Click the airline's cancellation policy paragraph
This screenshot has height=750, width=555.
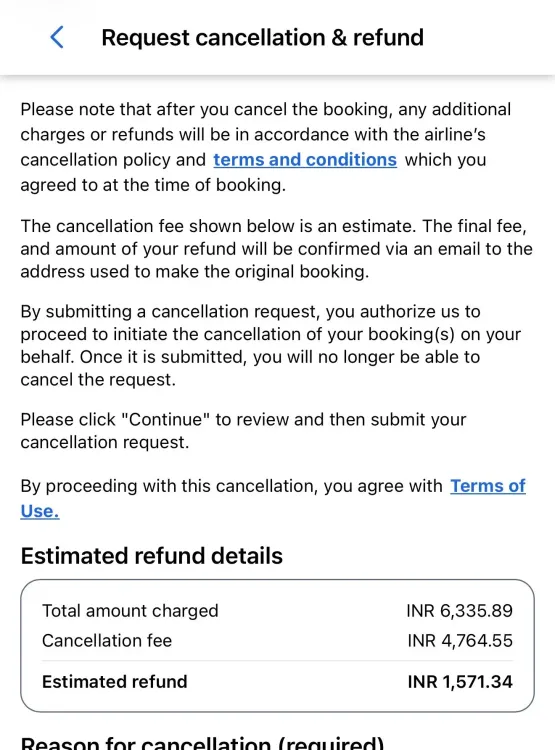pos(266,147)
